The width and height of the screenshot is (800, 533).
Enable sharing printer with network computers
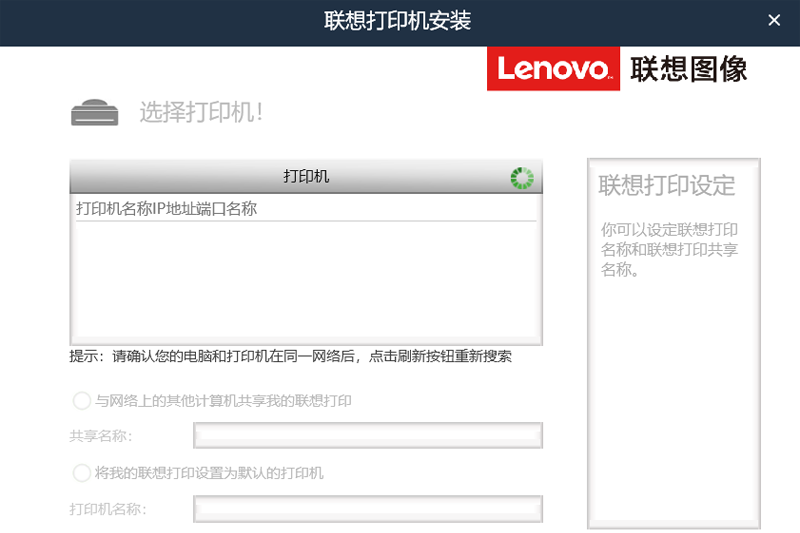[82, 401]
